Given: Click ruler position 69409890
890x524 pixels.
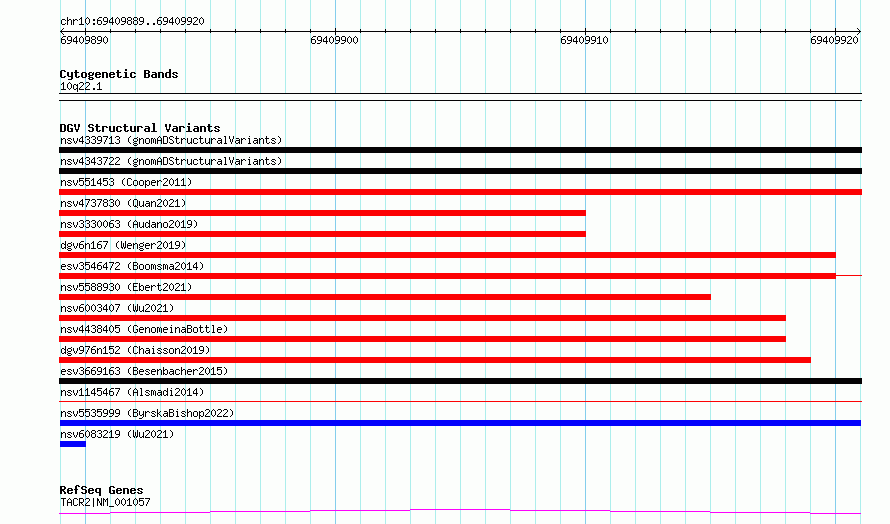Looking at the screenshot, I should coord(84,40).
